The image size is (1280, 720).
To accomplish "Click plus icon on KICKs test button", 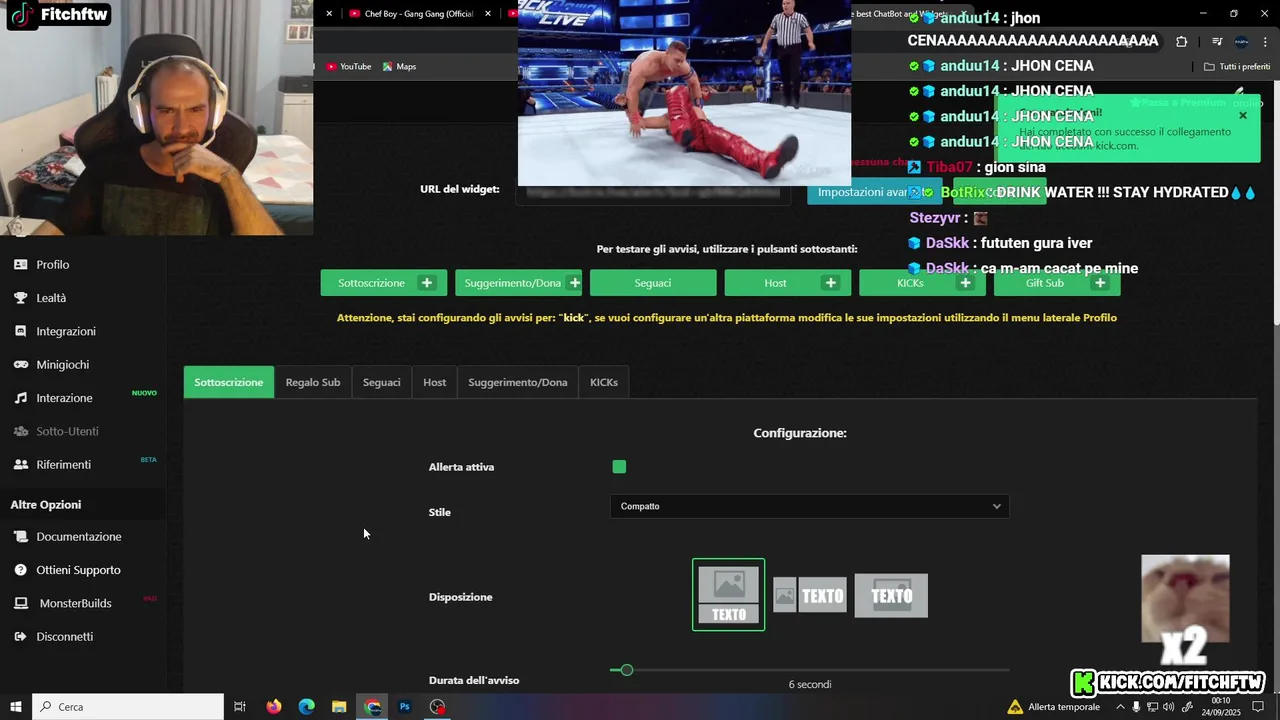I will point(965,283).
